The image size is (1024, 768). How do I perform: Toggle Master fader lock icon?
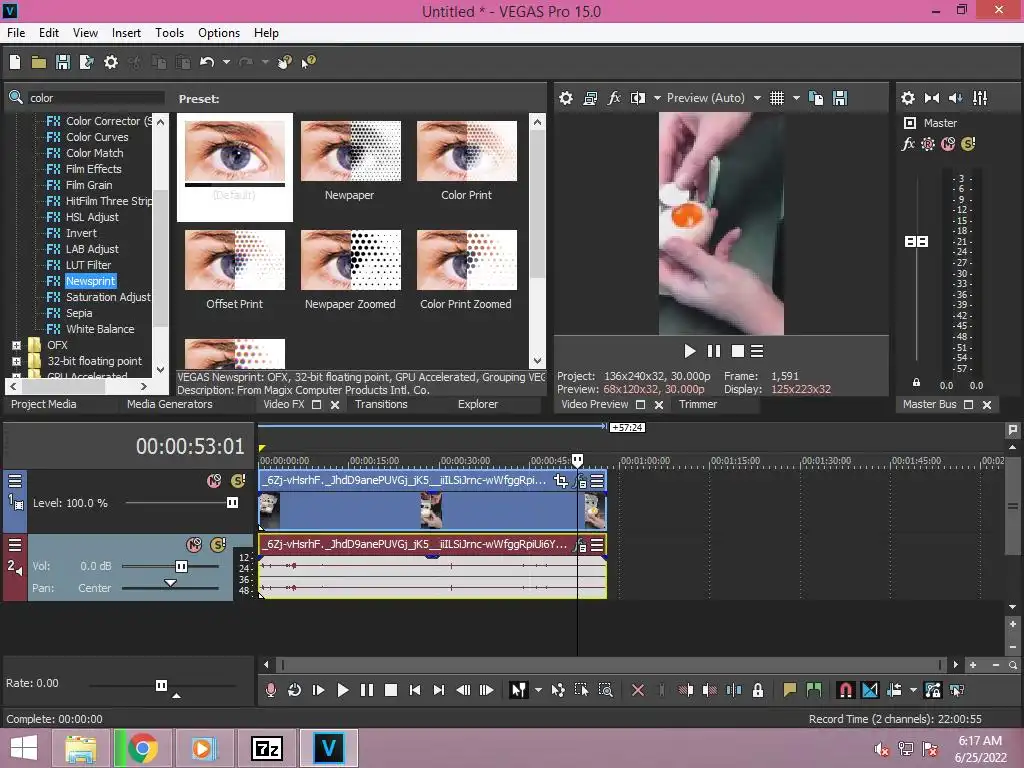916,383
